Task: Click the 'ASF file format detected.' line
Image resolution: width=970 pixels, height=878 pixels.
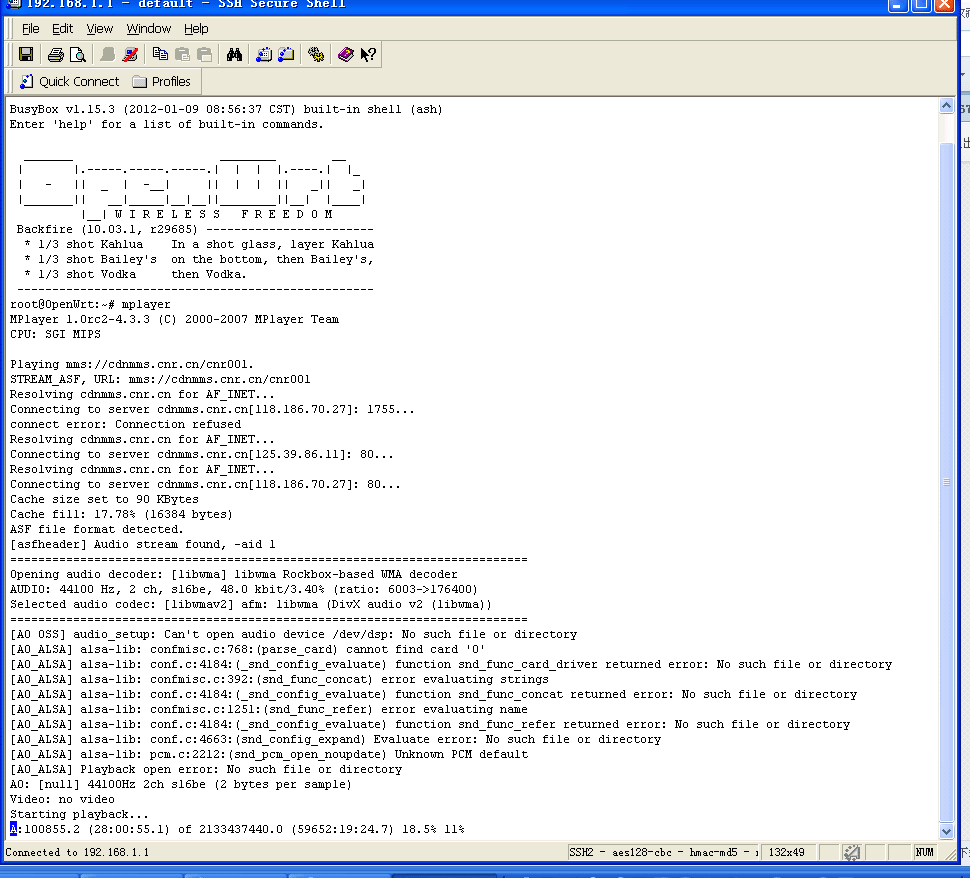Action: coord(97,530)
